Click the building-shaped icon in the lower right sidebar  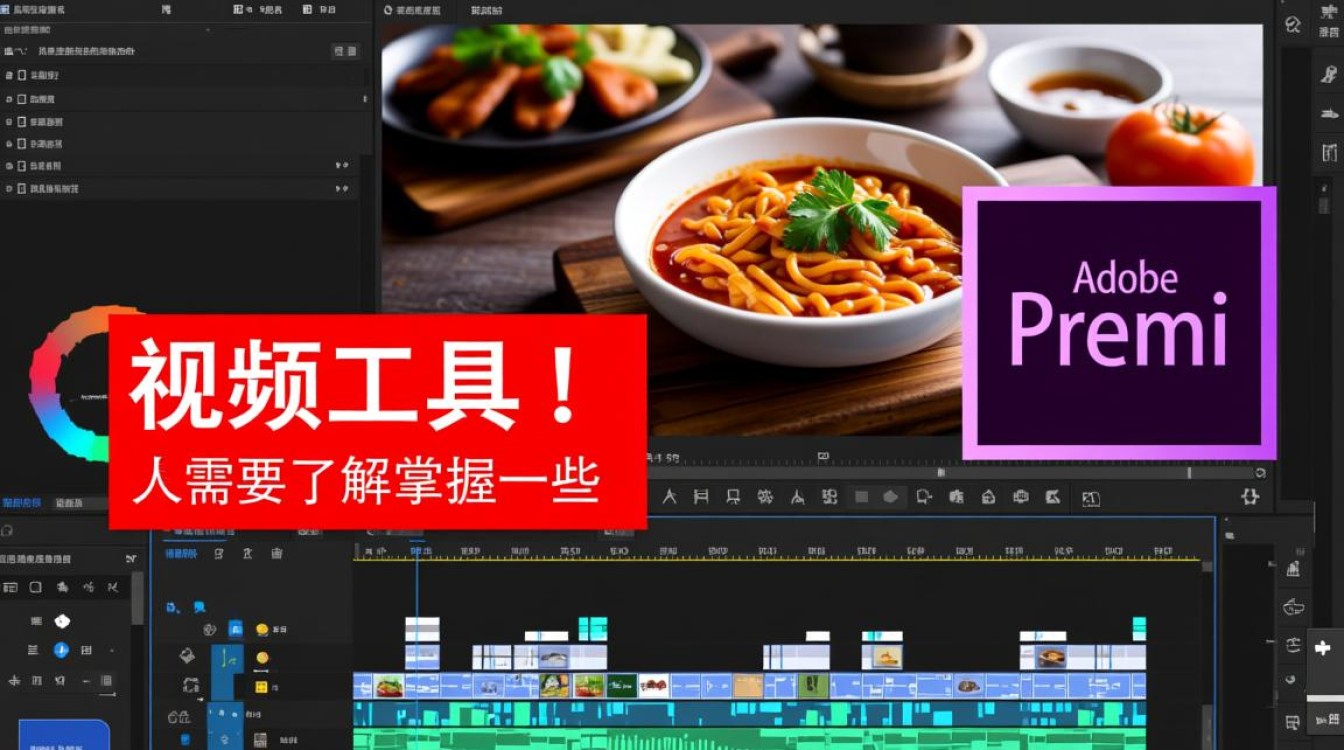(x=1293, y=568)
